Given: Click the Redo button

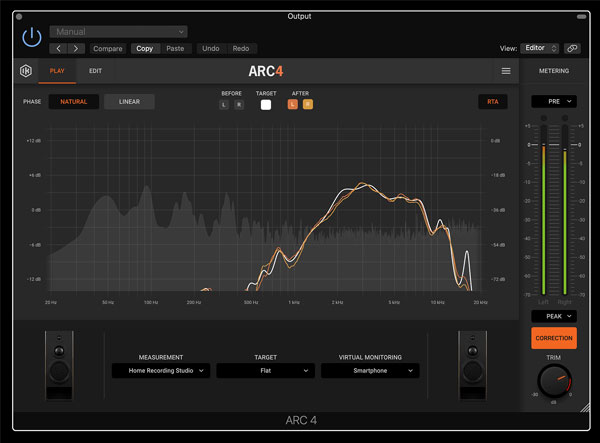Looking at the screenshot, I should coord(241,49).
